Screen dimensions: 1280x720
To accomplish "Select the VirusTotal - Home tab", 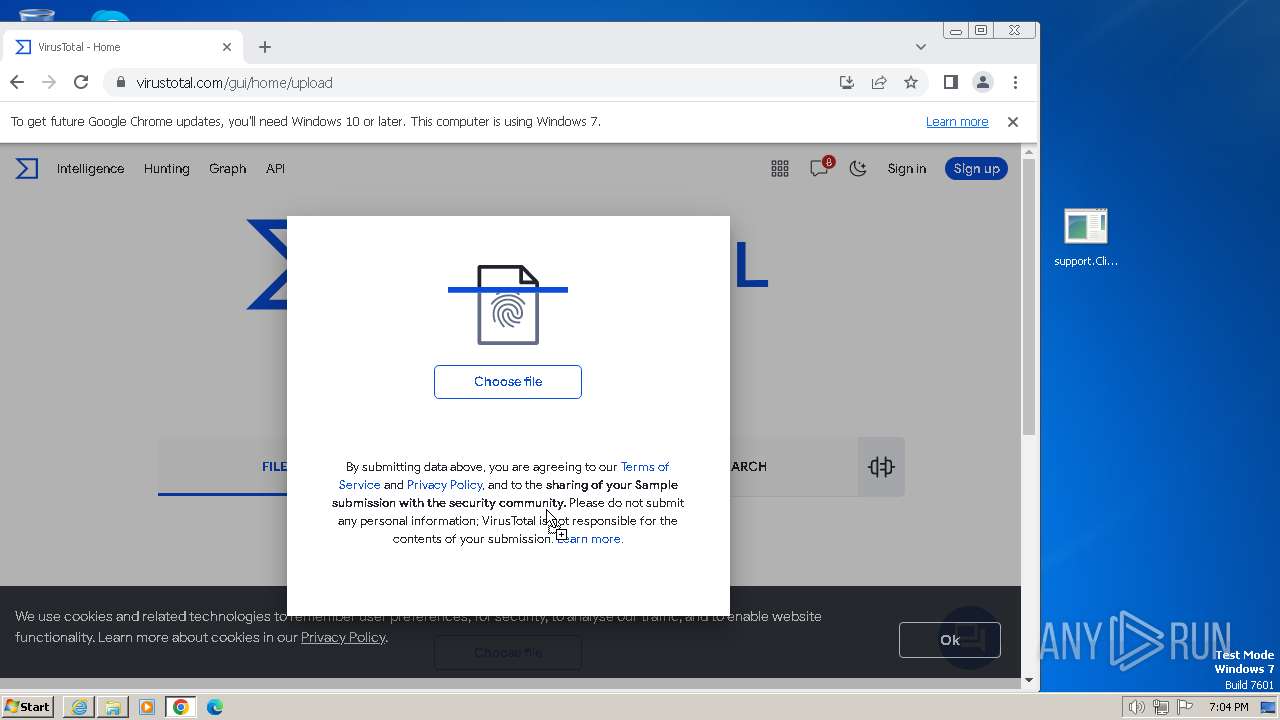I will point(123,47).
